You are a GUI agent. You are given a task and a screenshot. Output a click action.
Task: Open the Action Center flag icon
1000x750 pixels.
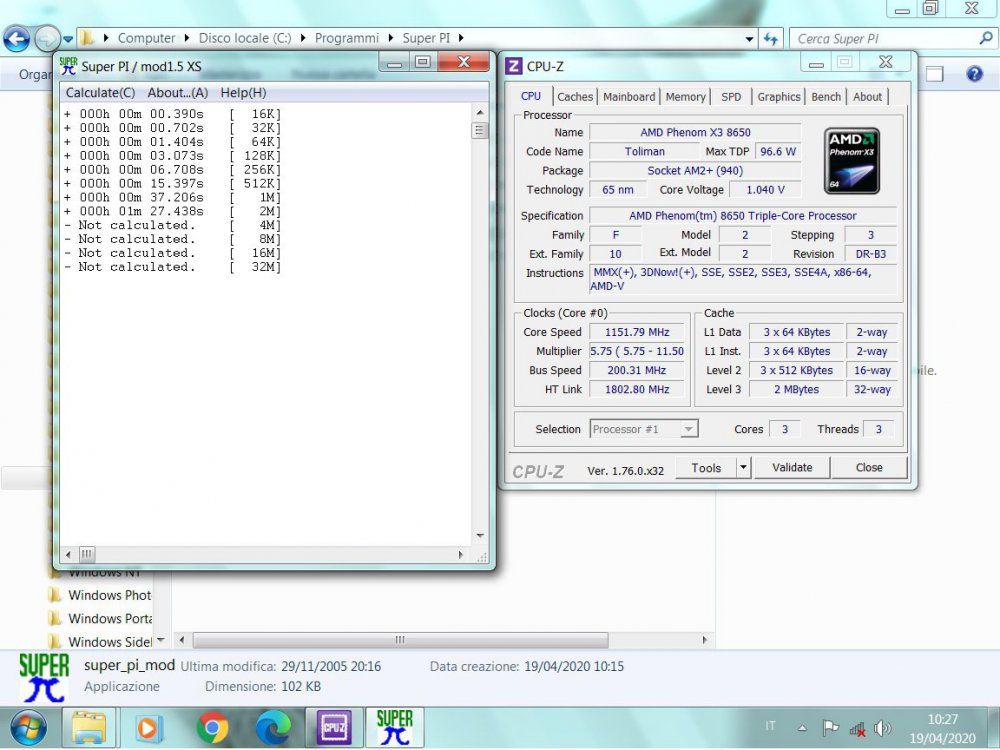pyautogui.click(x=830, y=728)
